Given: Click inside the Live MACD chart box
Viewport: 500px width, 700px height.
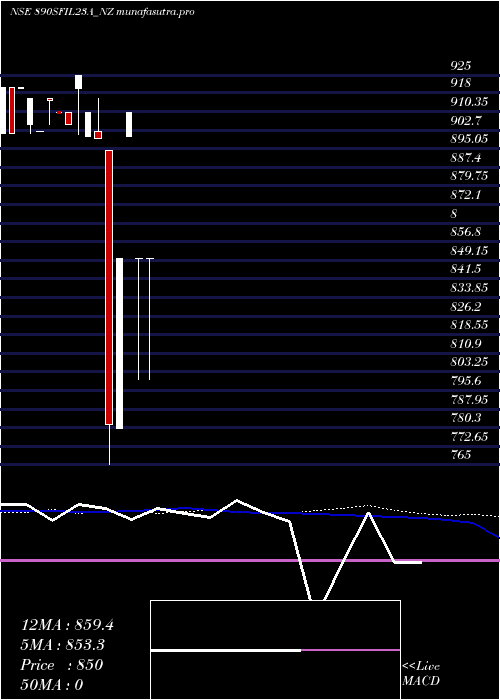Looking at the screenshot, I should pyautogui.click(x=275, y=650).
